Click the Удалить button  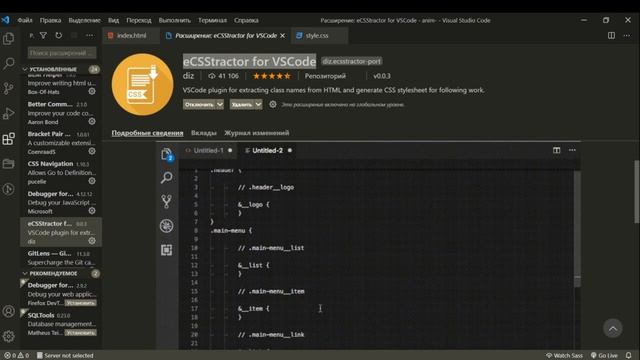point(242,105)
